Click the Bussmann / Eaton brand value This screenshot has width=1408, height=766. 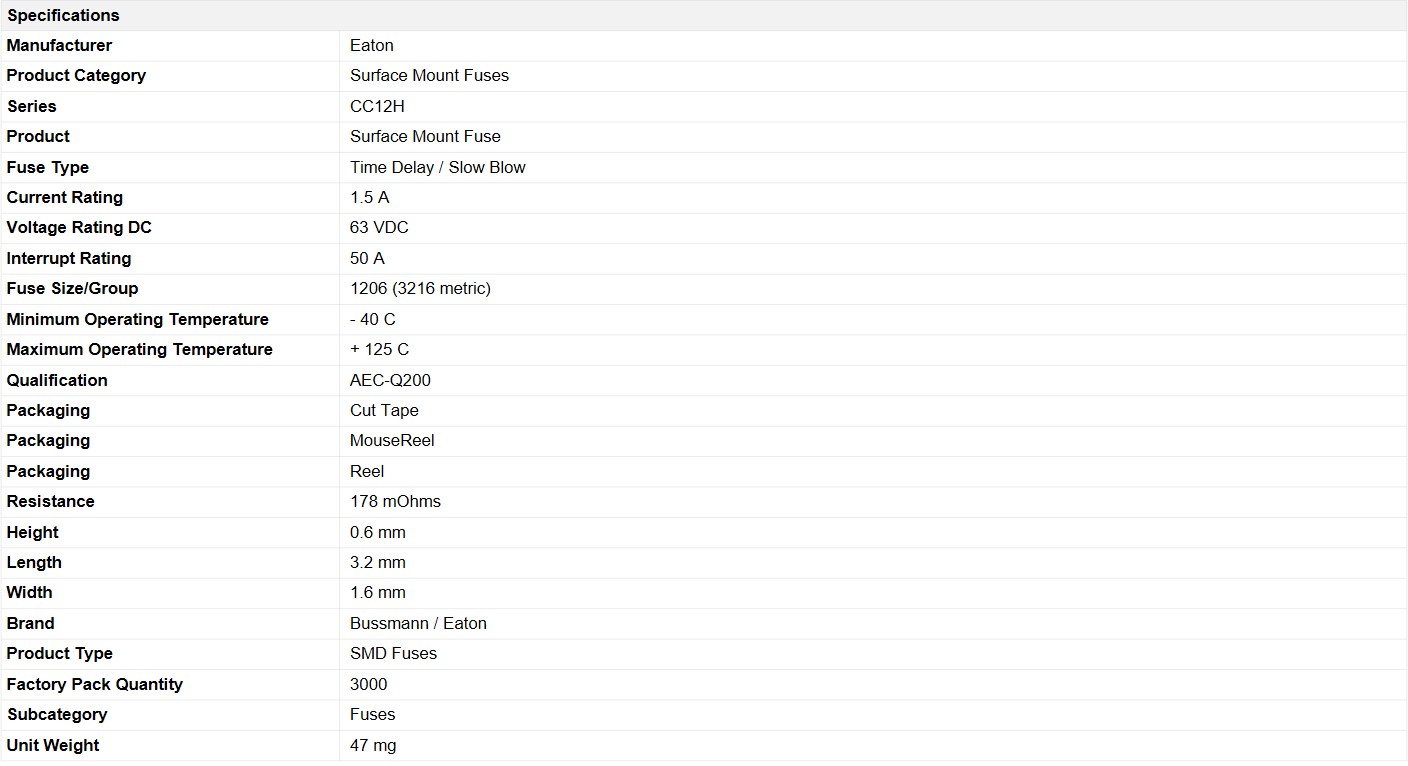418,623
